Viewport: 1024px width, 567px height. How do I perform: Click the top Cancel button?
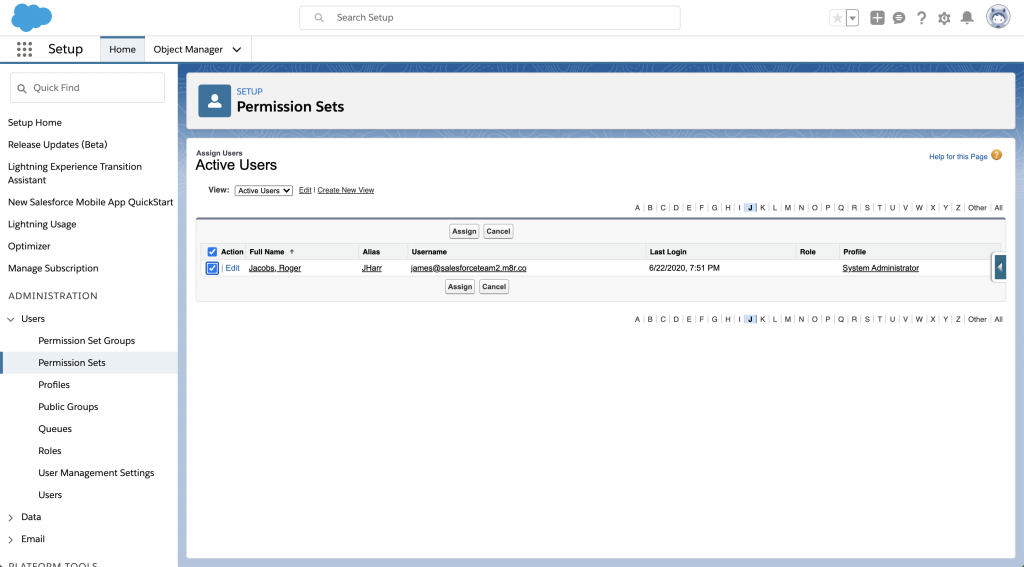498,231
